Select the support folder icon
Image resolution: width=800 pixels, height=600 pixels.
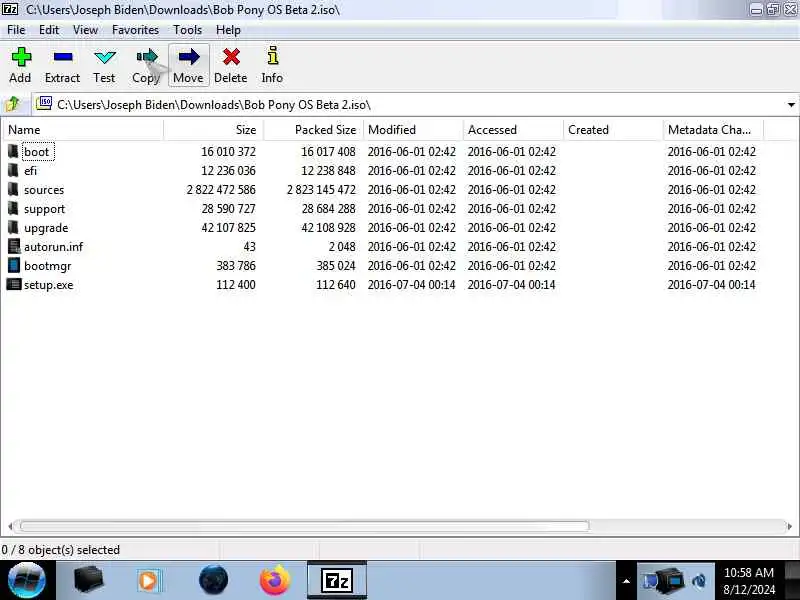(13, 208)
